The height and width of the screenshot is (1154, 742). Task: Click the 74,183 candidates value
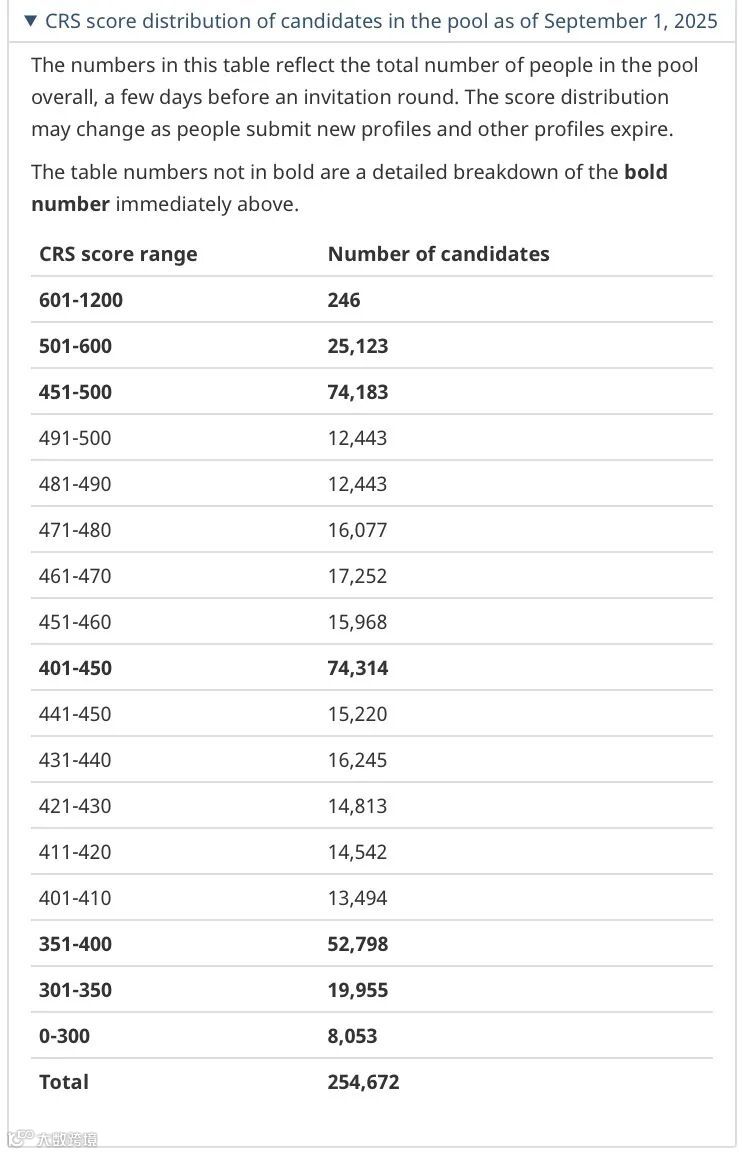point(358,392)
